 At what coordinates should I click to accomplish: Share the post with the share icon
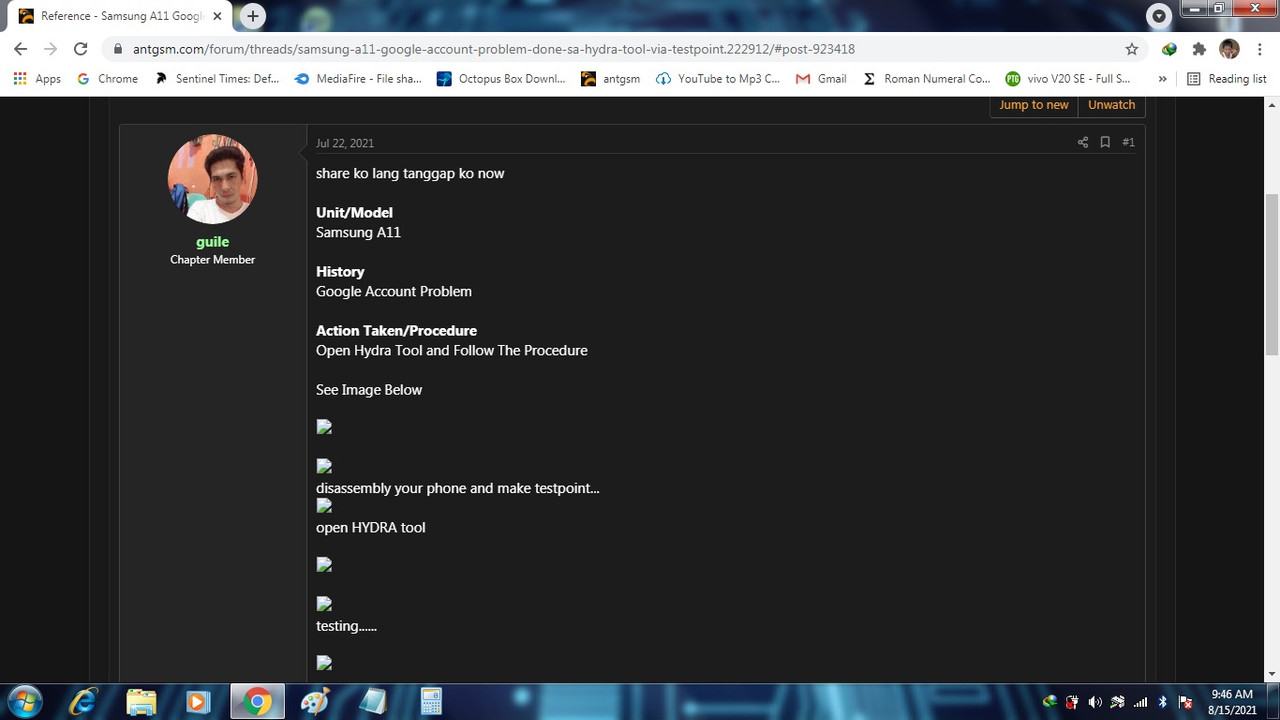click(x=1082, y=142)
